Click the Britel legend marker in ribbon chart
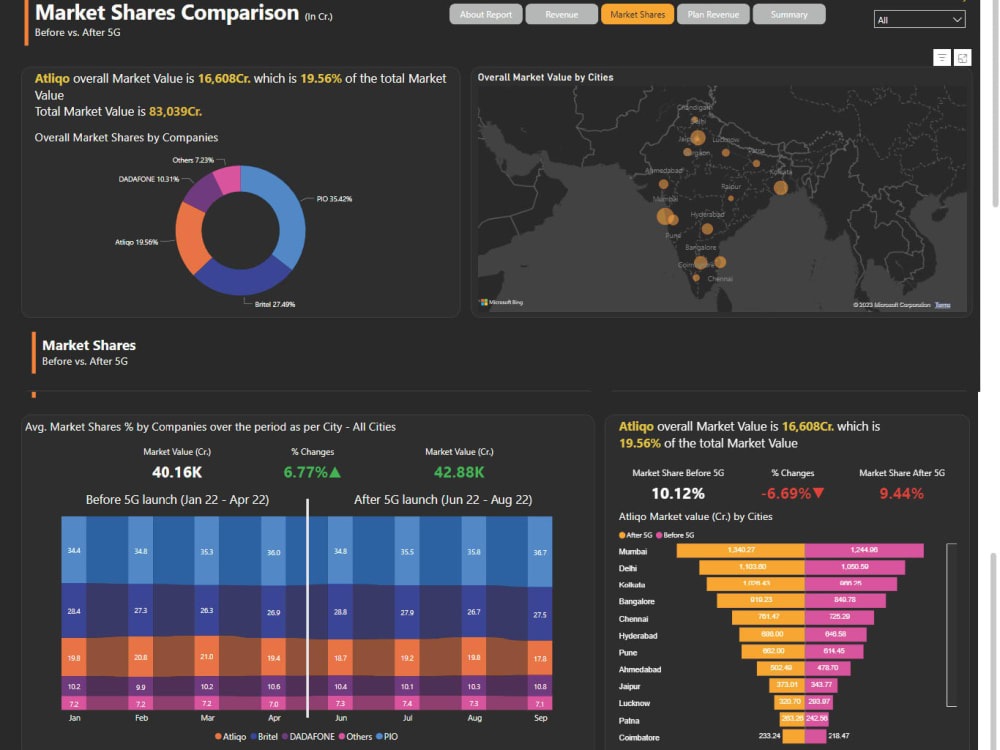The width and height of the screenshot is (1000, 750). (254, 737)
